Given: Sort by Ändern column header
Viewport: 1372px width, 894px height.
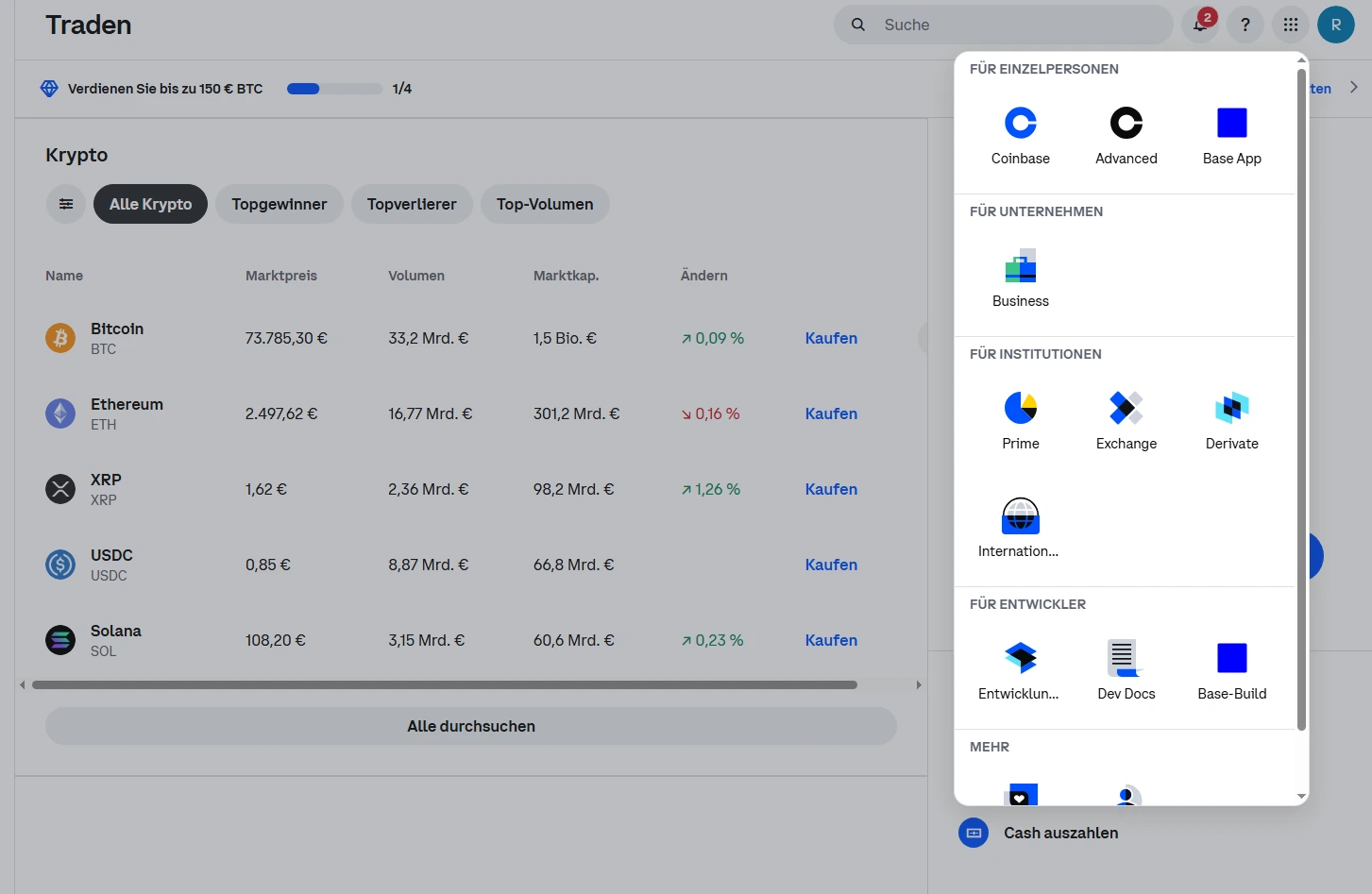Looking at the screenshot, I should 704,276.
